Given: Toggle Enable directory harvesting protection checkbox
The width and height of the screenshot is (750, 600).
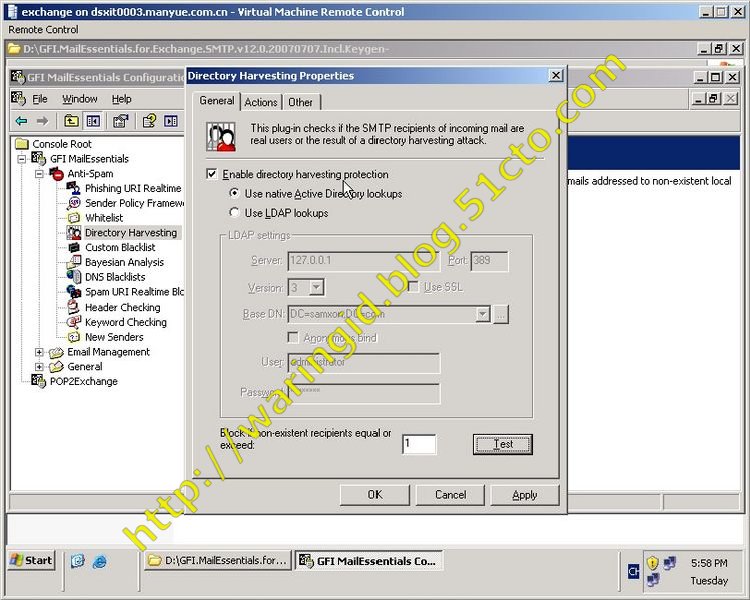Looking at the screenshot, I should pyautogui.click(x=211, y=174).
